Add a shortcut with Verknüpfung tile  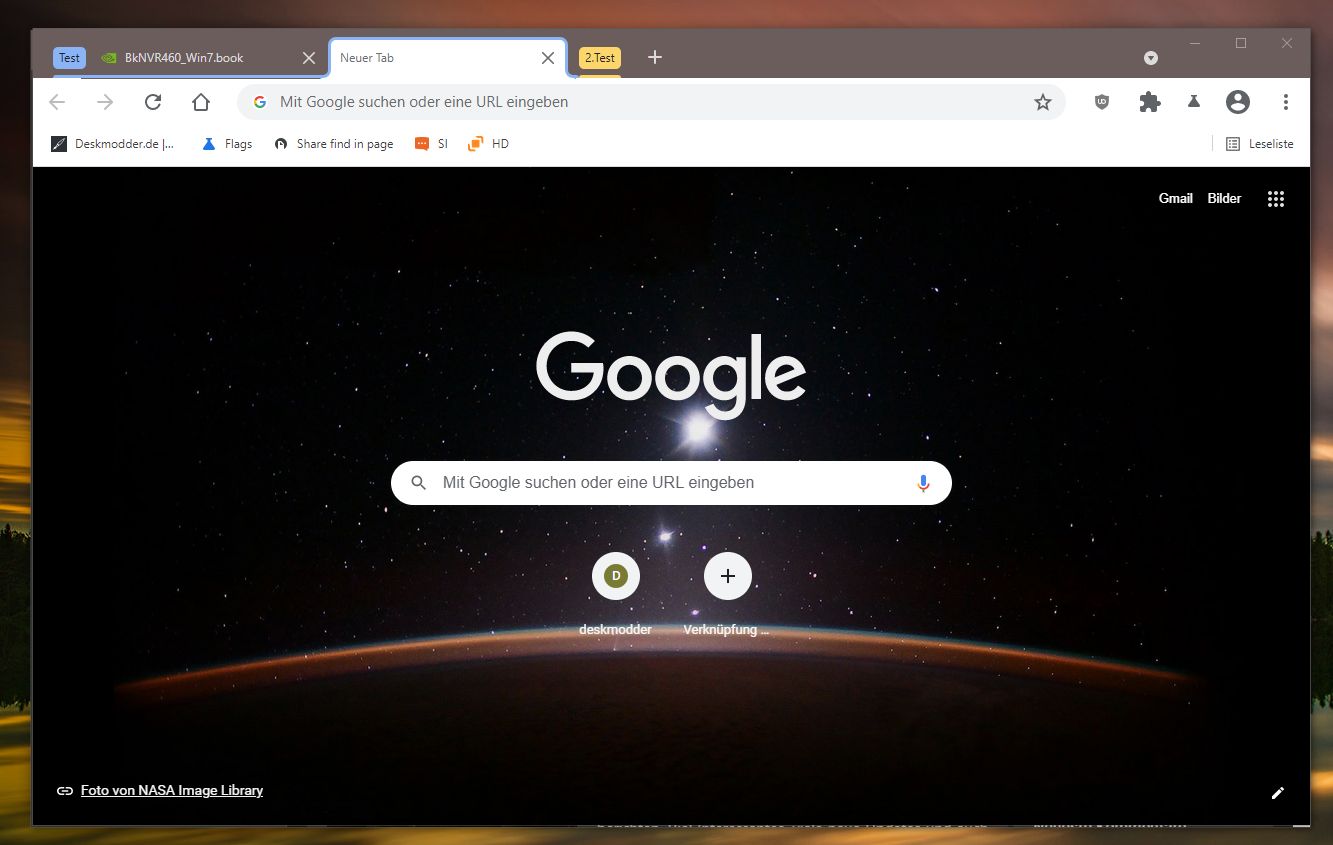(x=727, y=594)
